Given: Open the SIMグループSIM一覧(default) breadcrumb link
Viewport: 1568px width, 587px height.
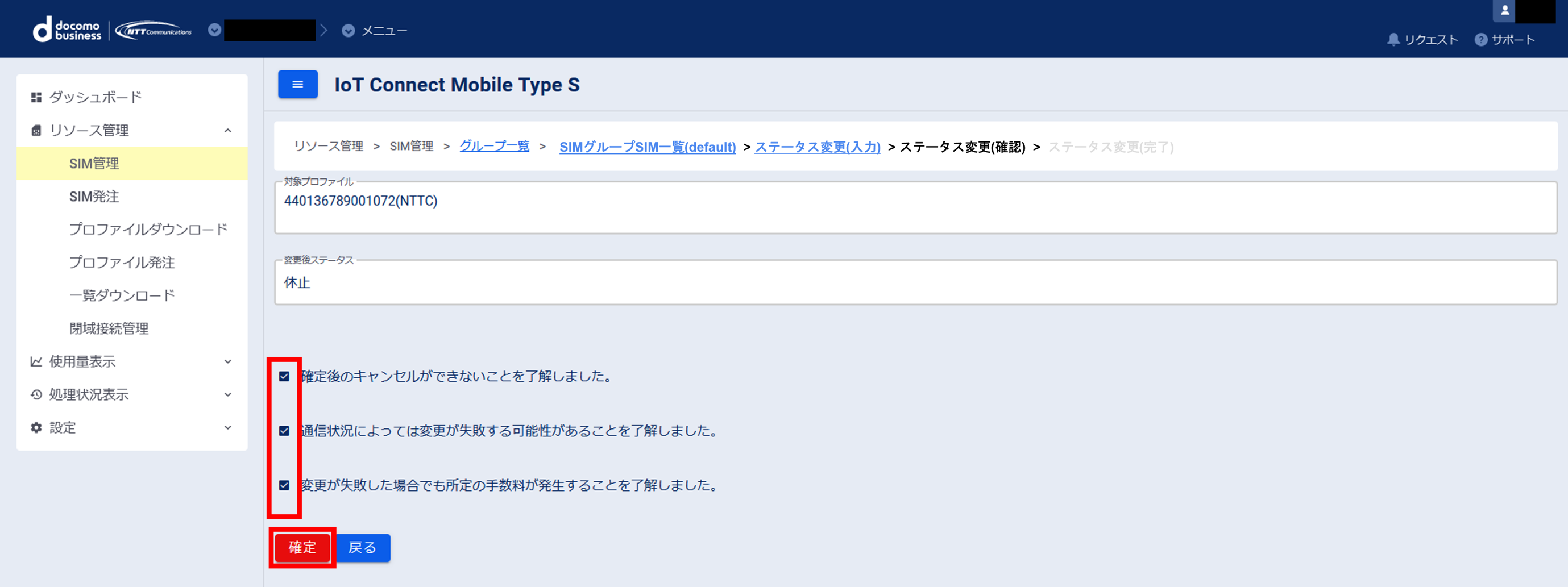Looking at the screenshot, I should pos(647,147).
